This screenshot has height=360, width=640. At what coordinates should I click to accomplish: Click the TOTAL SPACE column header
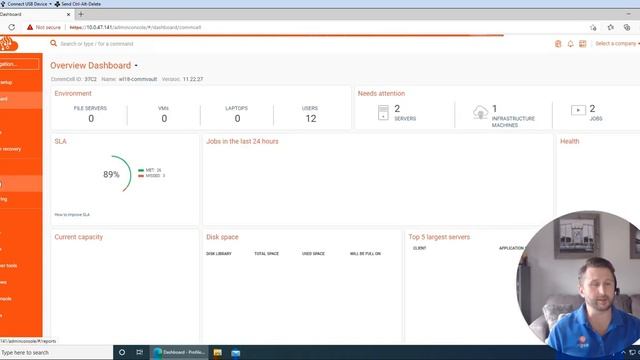[266, 254]
